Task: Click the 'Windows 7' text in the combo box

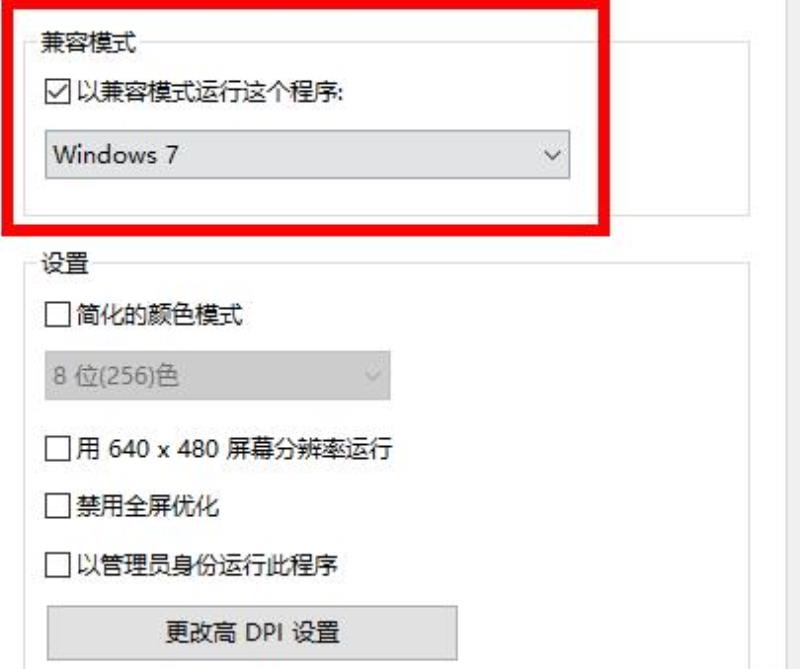Action: click(x=116, y=155)
